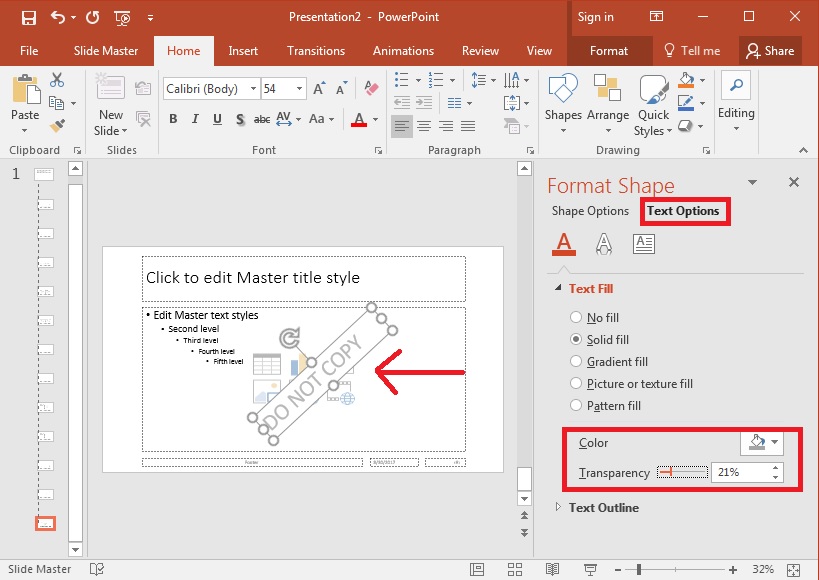Screen dimensions: 819x580
Task: Center the text using center alignment icon
Action: click(x=423, y=125)
